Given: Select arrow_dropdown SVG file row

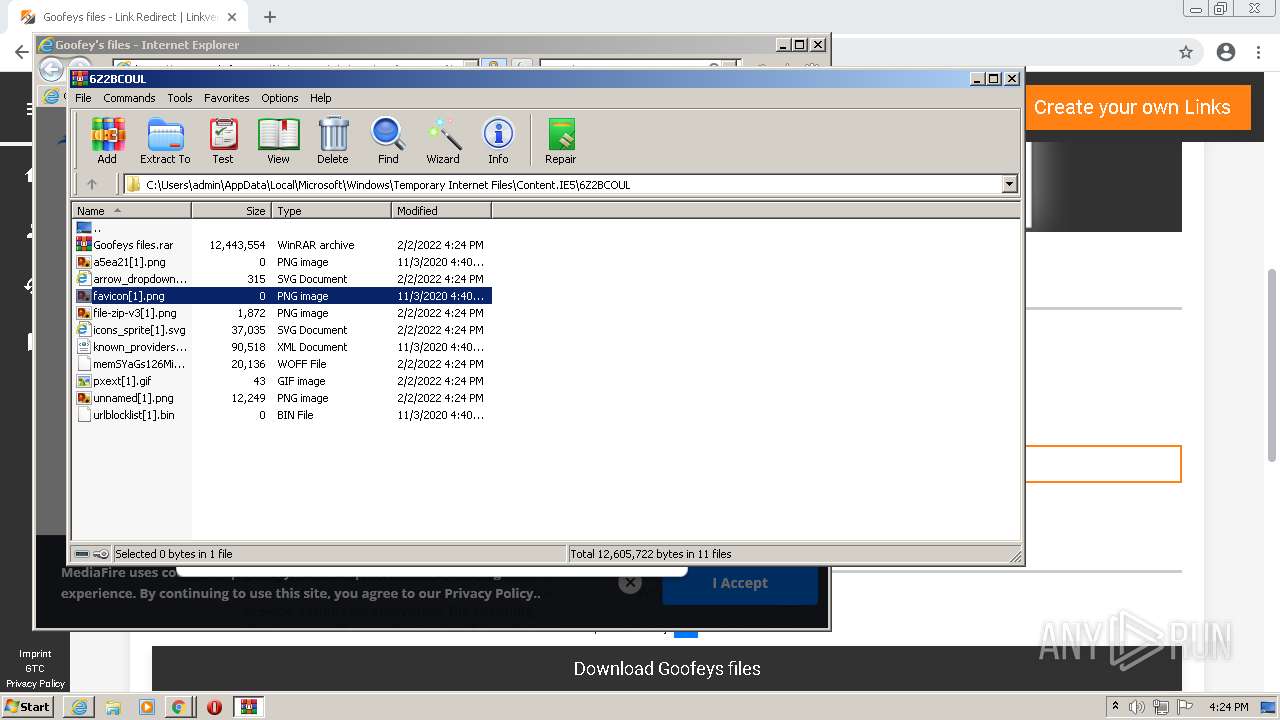Looking at the screenshot, I should coord(282,279).
